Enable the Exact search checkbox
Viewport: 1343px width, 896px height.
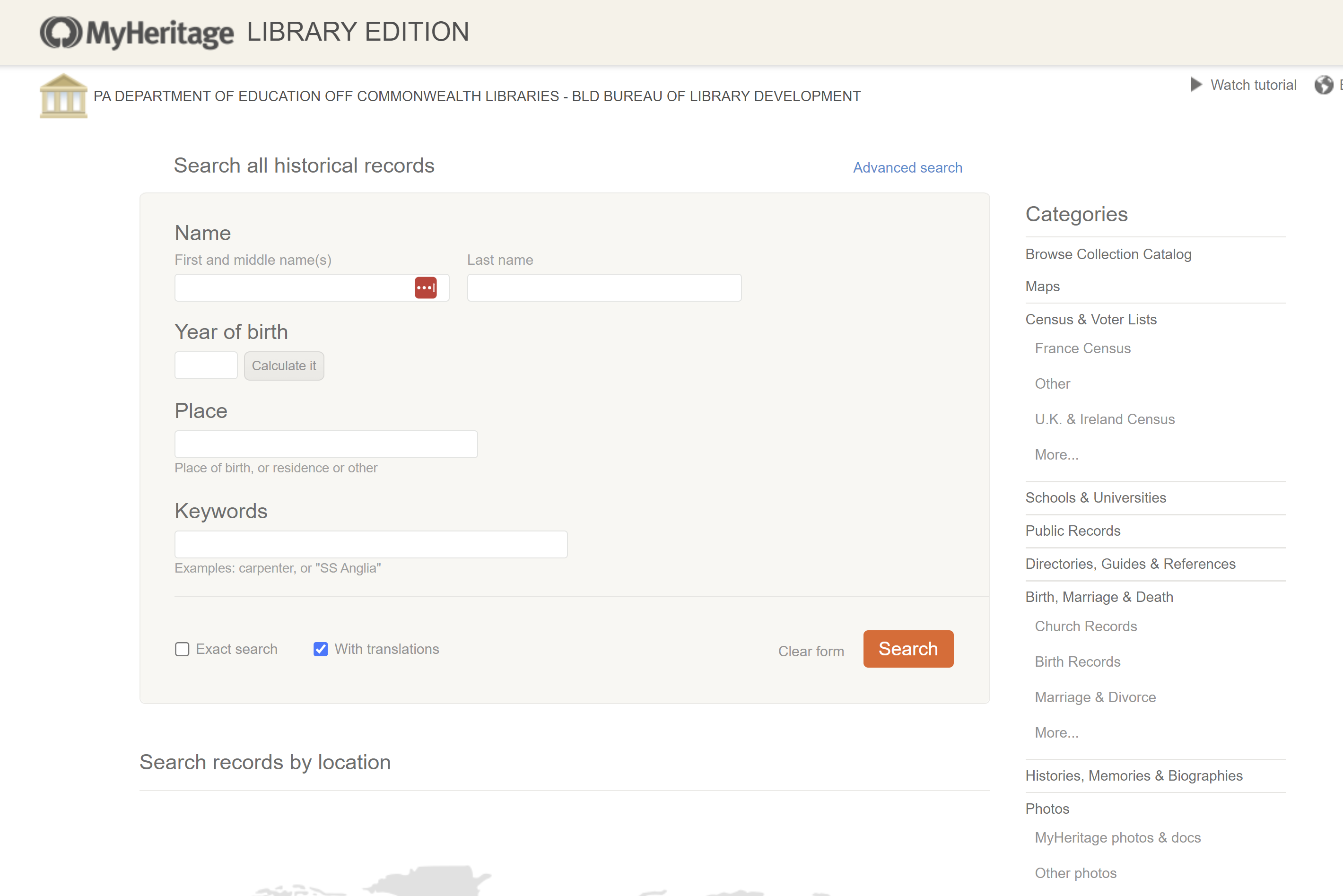click(x=182, y=649)
